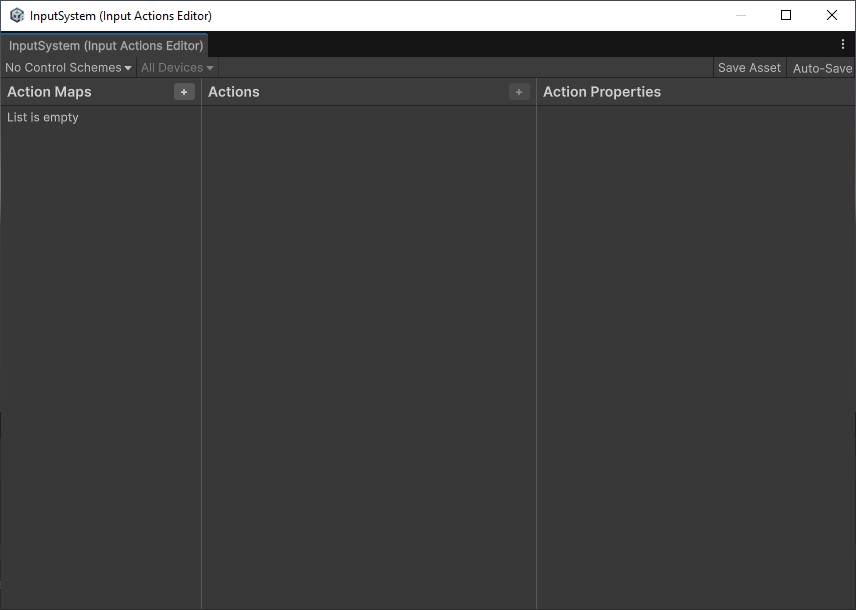Click the Action Properties panel header

click(602, 92)
